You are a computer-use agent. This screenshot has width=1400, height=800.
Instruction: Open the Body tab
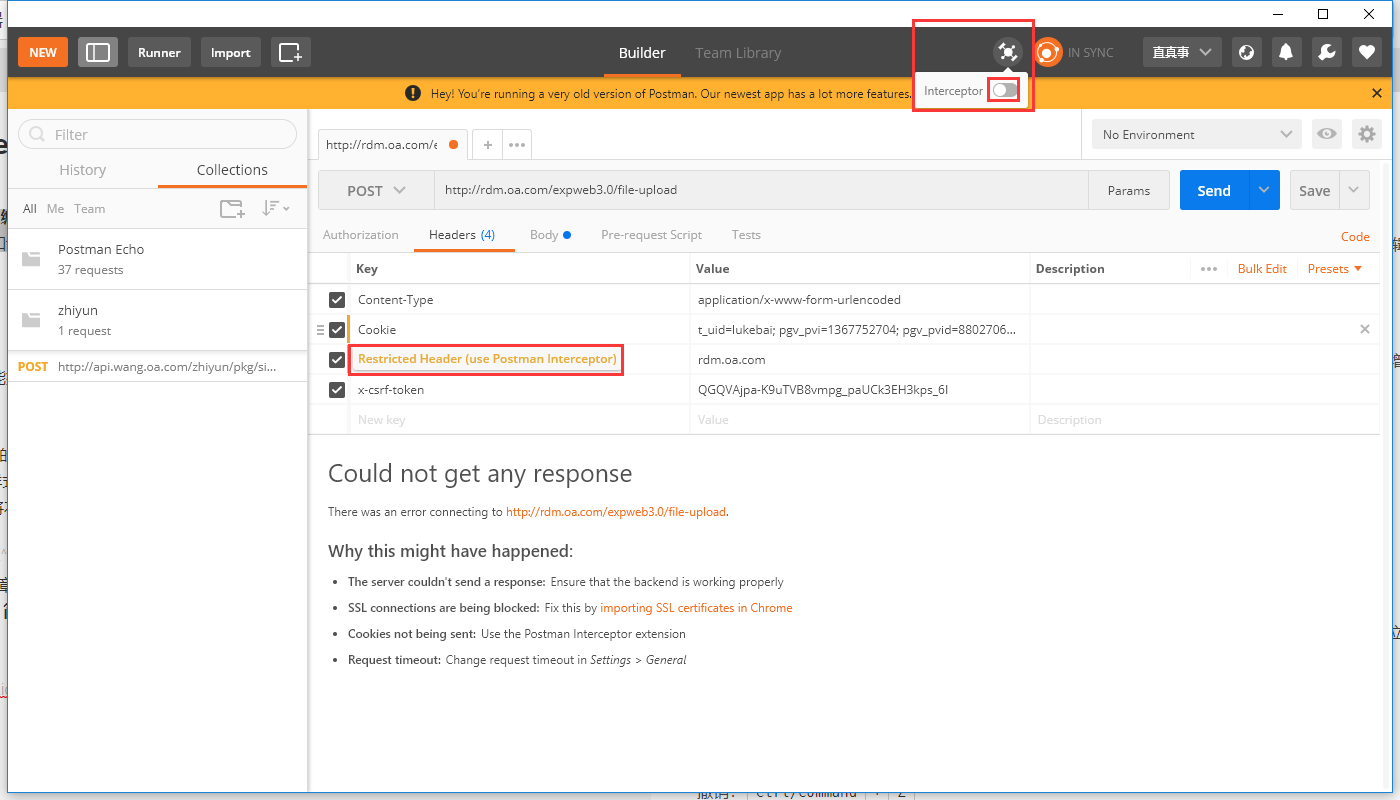click(x=551, y=235)
